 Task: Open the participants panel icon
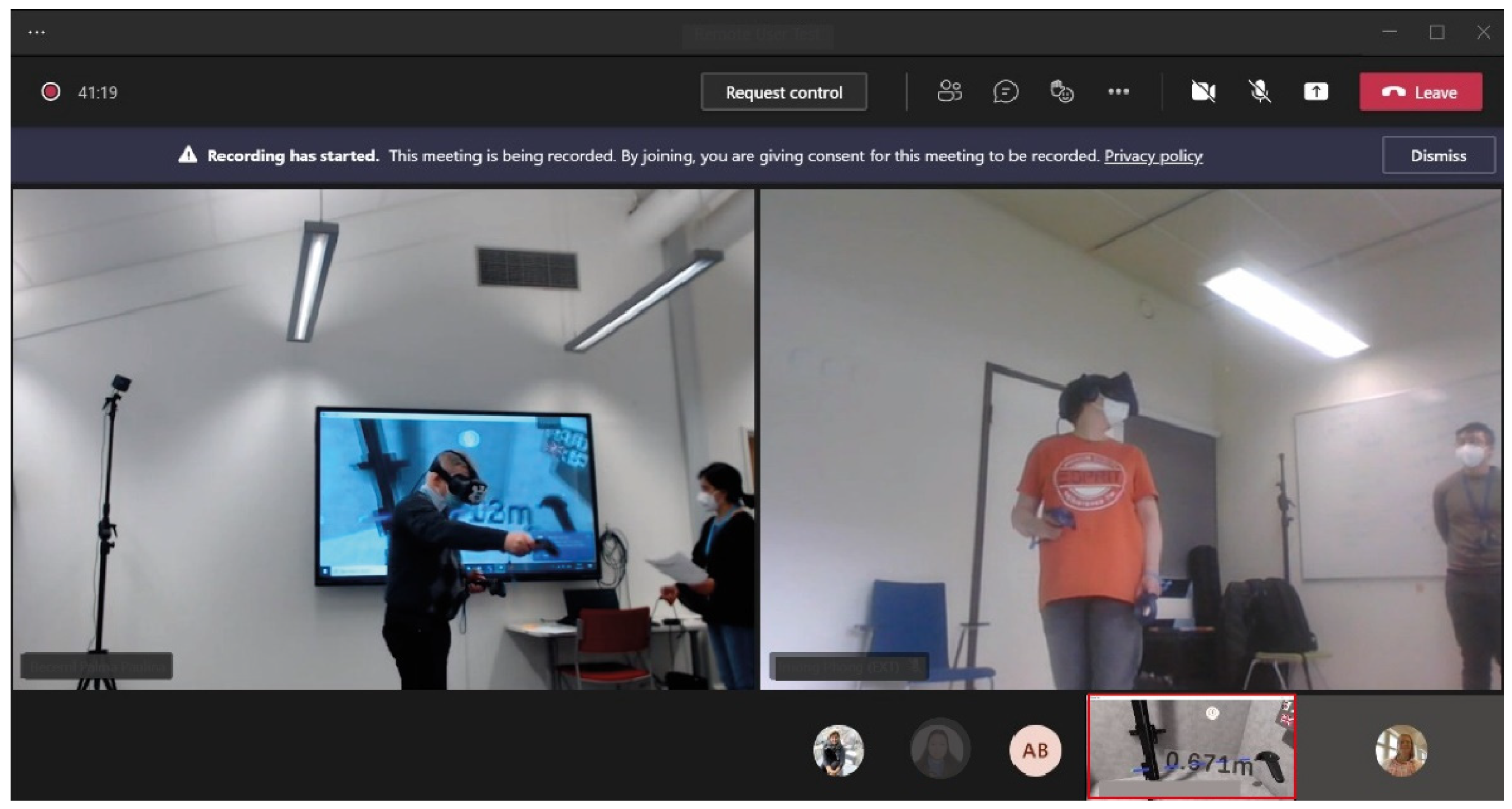point(949,92)
